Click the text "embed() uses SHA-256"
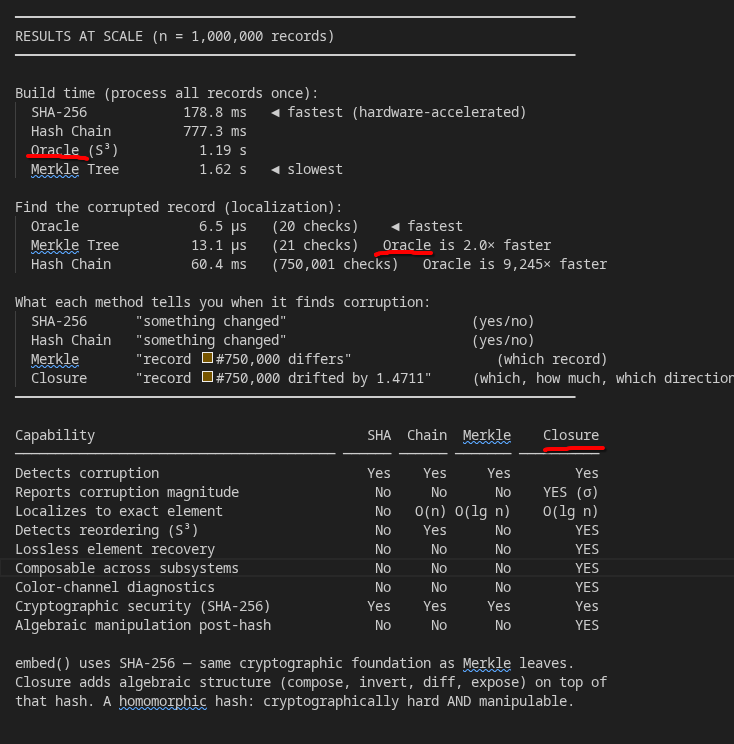 click(x=95, y=663)
